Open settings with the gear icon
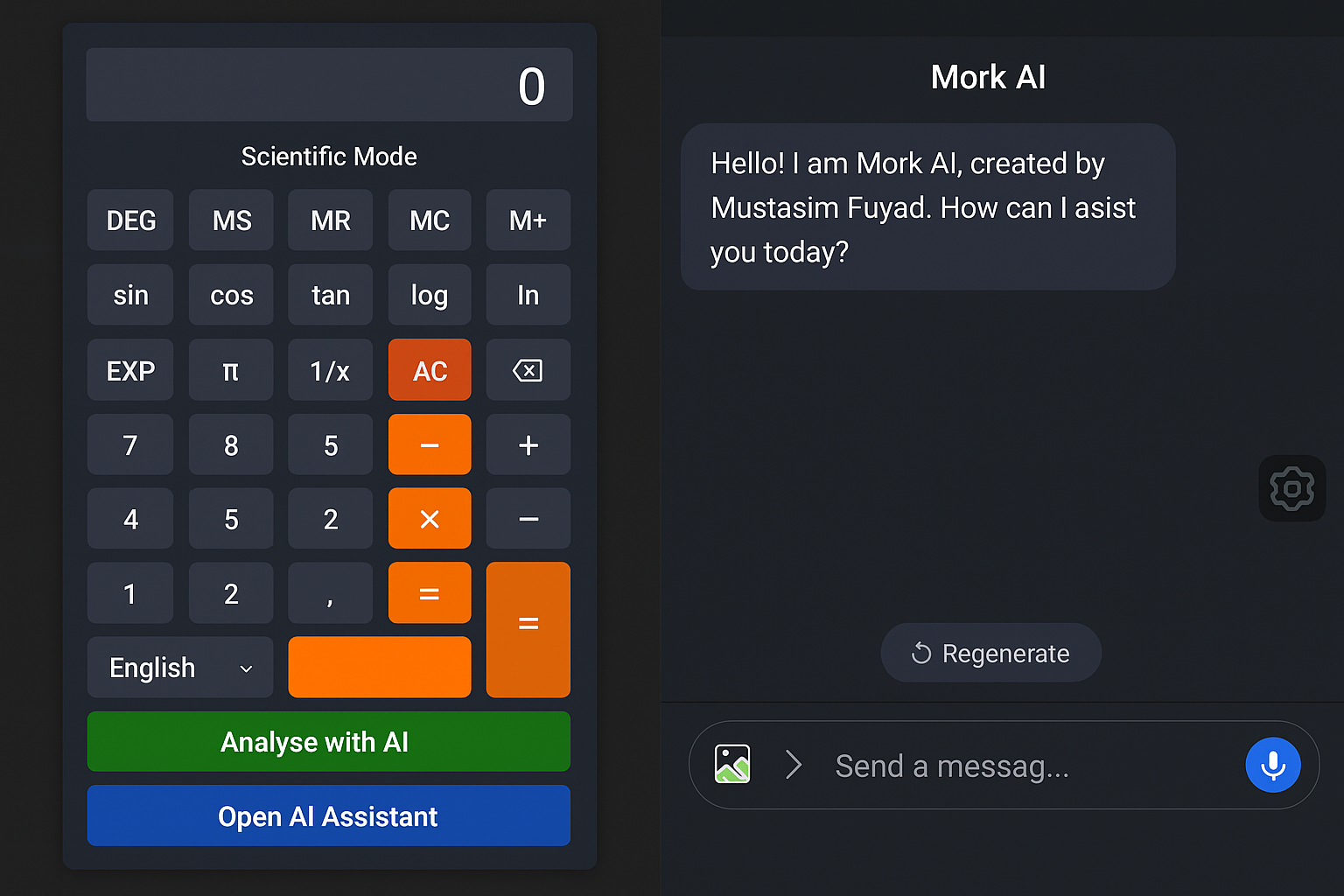 click(1291, 488)
